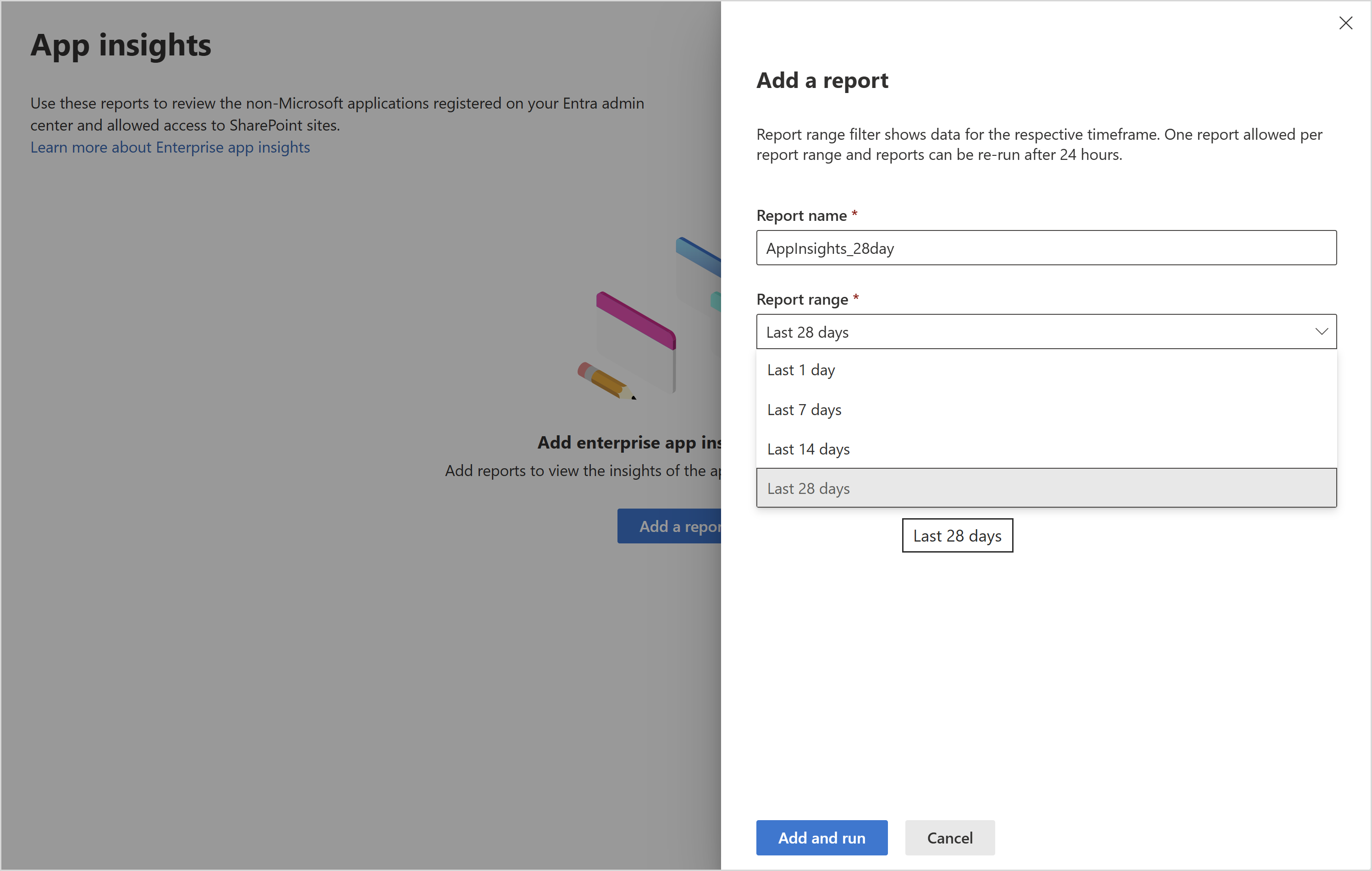
Task: Cancel adding the report
Action: (949, 838)
